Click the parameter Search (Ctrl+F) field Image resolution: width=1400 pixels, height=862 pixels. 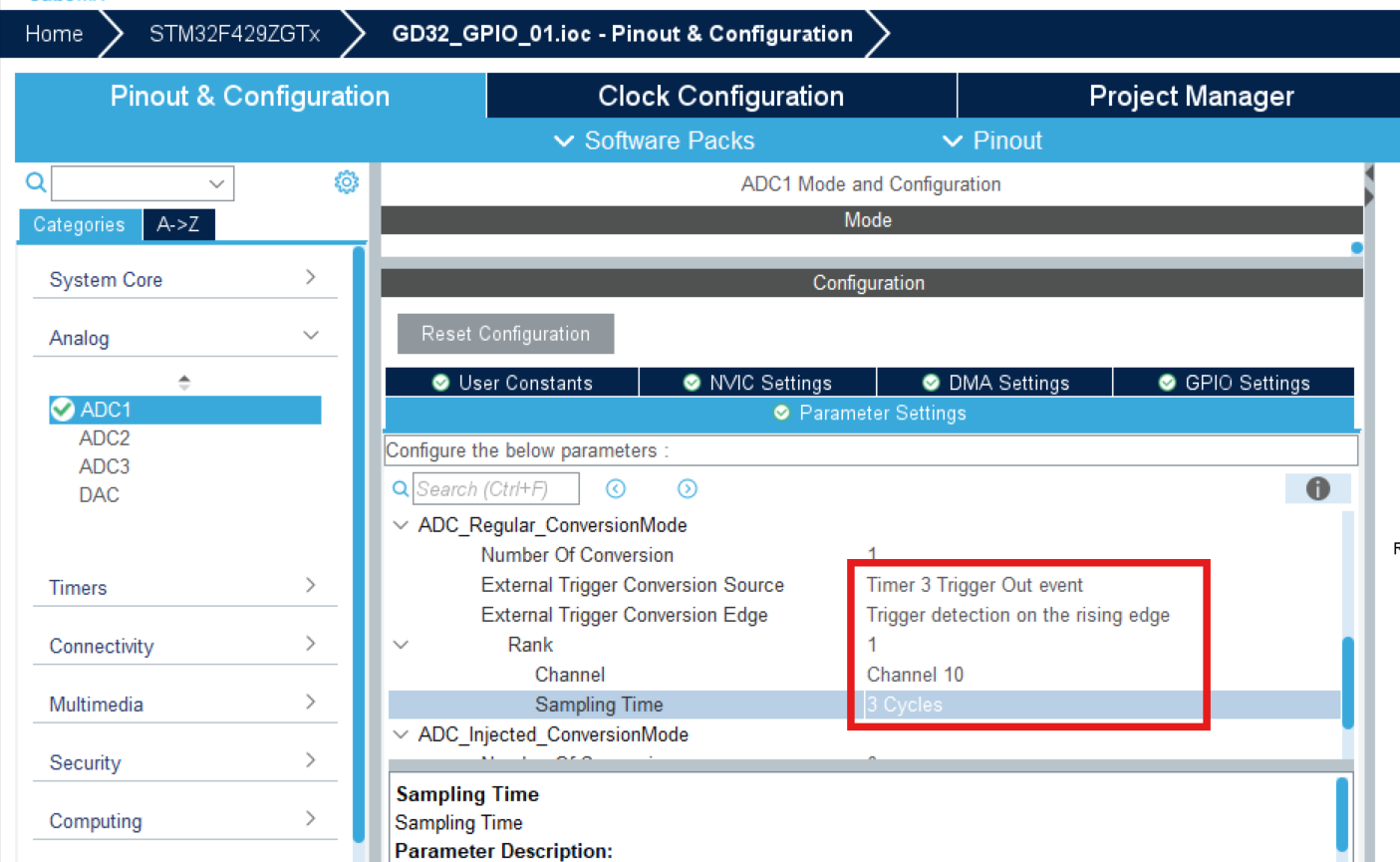(x=495, y=489)
